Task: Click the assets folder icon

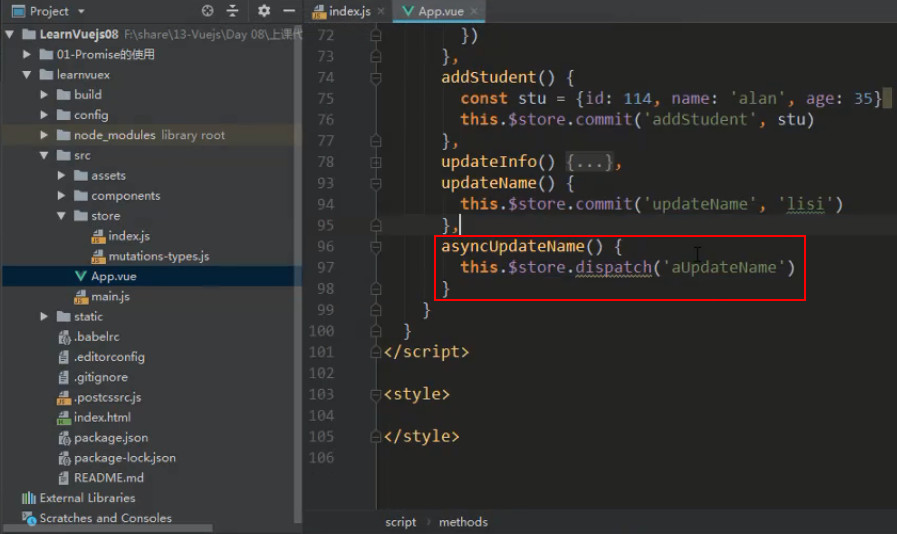Action: pos(81,176)
